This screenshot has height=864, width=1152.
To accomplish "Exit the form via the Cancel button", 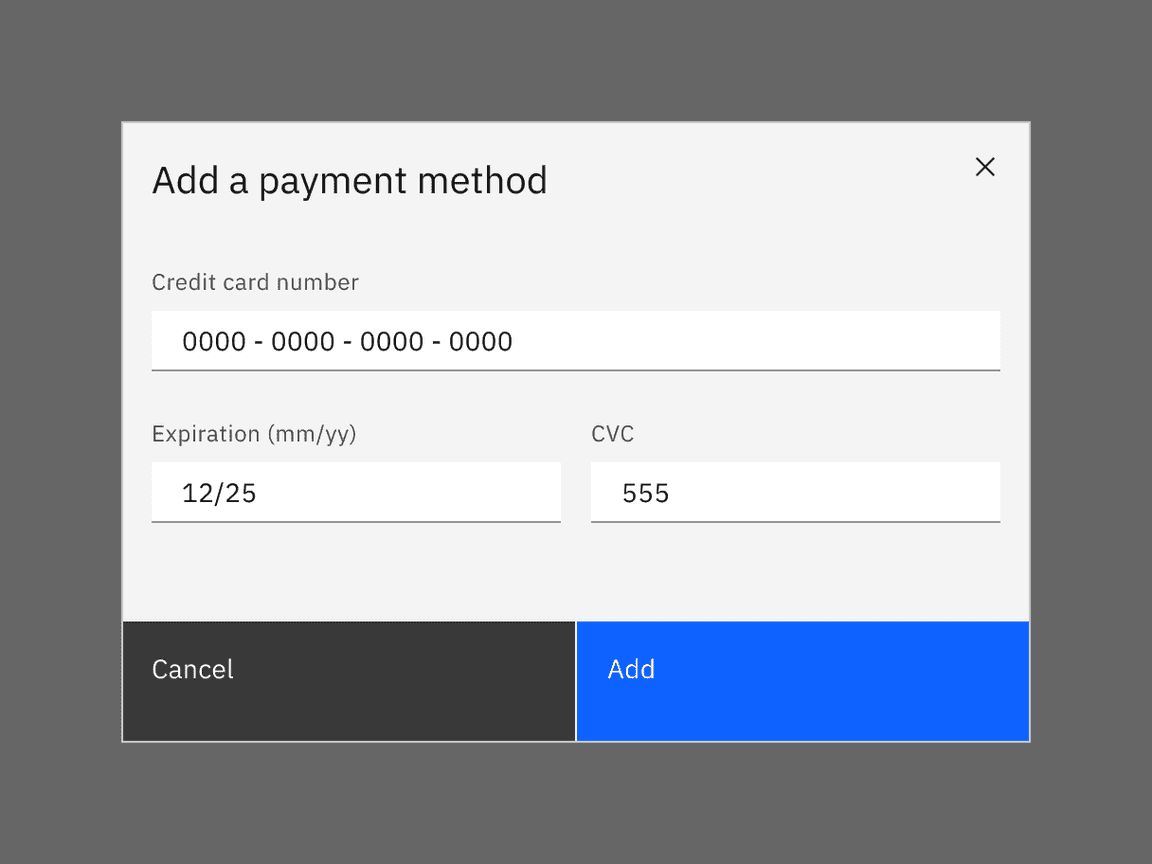I will (x=348, y=680).
